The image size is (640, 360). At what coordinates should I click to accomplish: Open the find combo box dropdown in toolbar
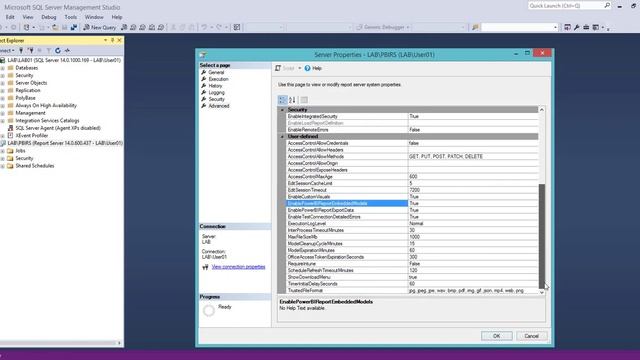tap(555, 27)
